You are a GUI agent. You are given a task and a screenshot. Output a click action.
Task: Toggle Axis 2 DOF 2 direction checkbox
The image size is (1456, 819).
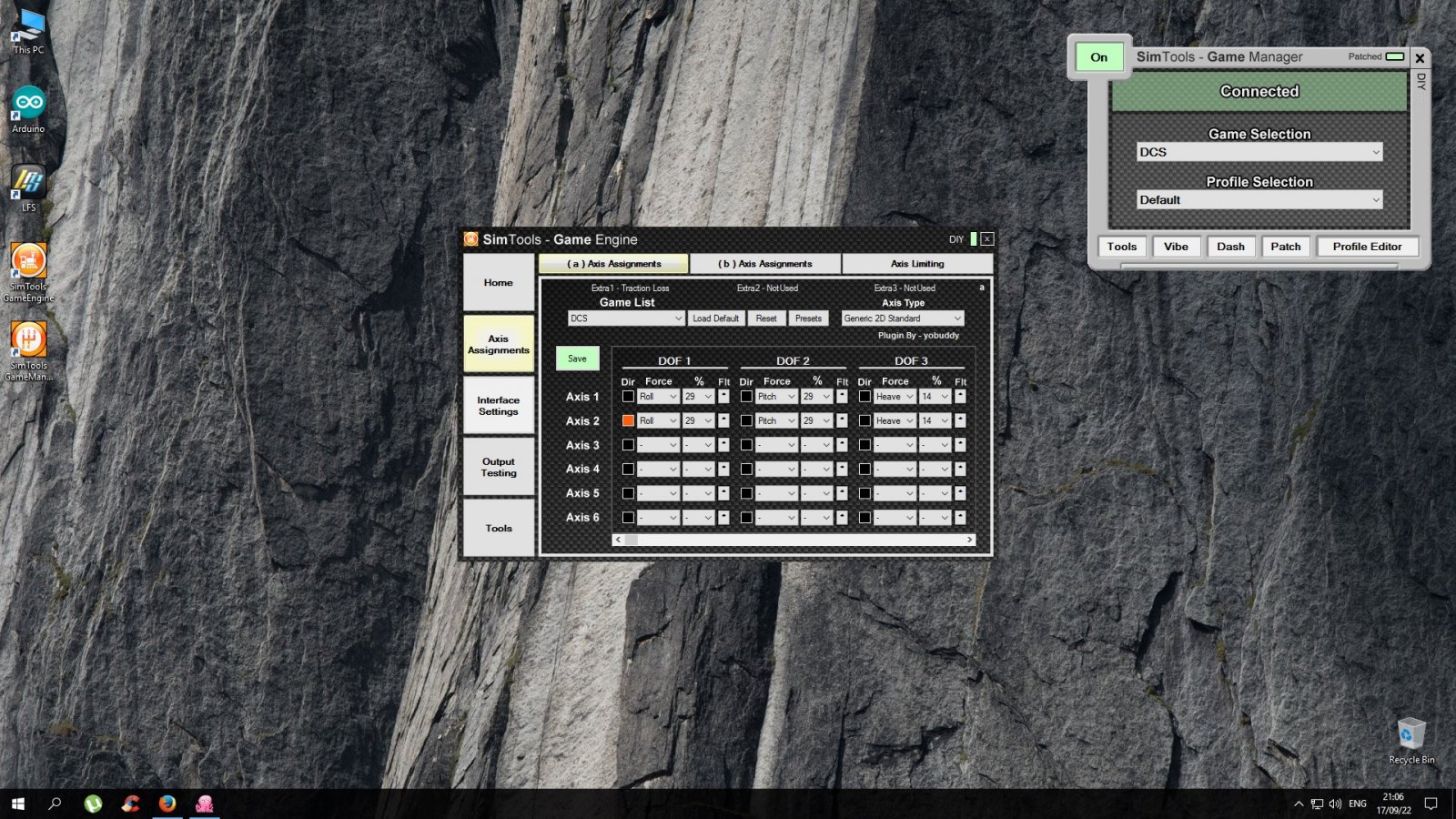[746, 420]
